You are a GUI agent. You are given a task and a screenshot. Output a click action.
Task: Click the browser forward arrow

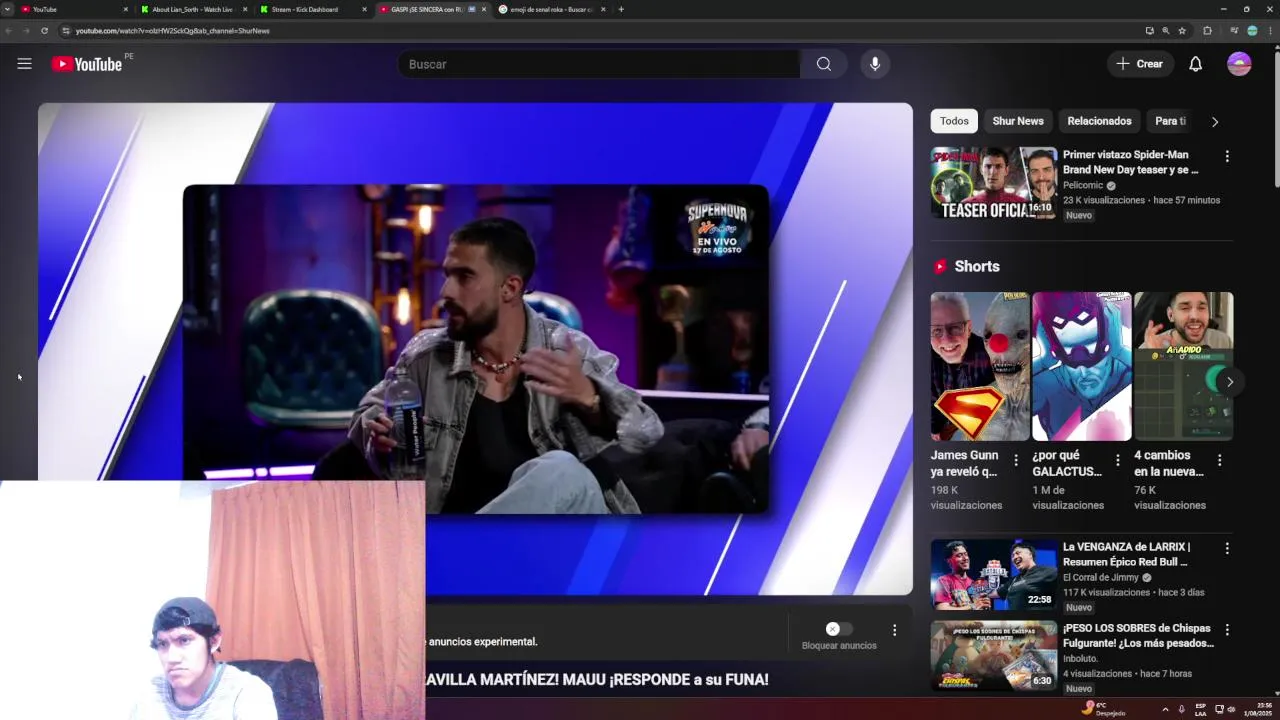click(26, 31)
